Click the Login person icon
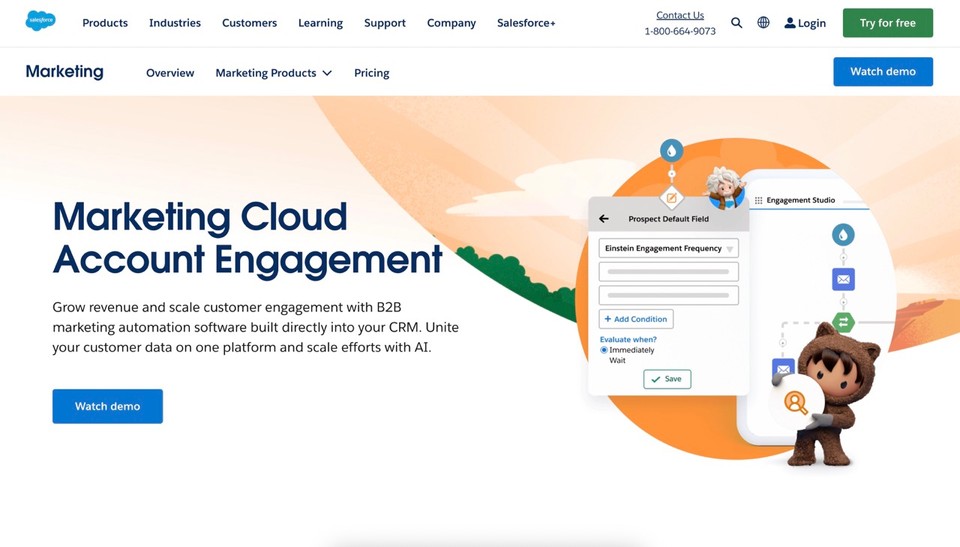The width and height of the screenshot is (960, 547). click(x=790, y=23)
